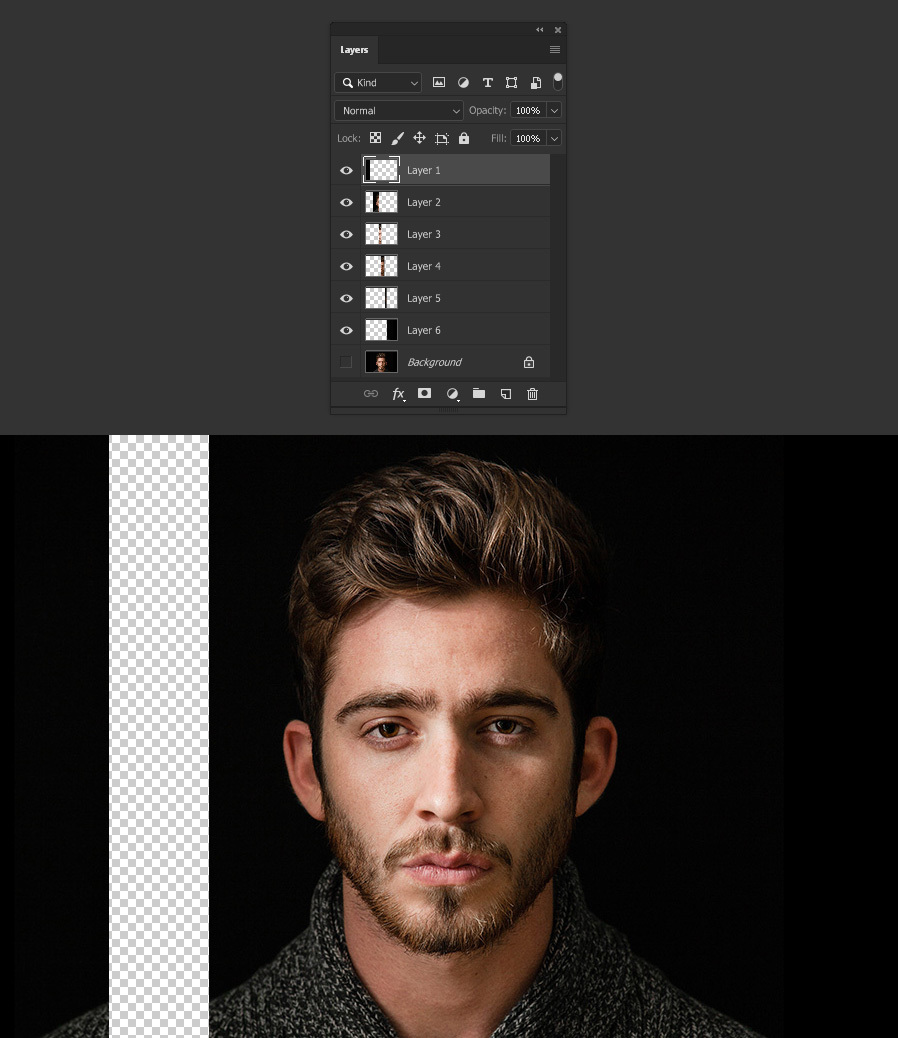Click Background layer lock icon
This screenshot has height=1038, width=898.
click(x=529, y=361)
